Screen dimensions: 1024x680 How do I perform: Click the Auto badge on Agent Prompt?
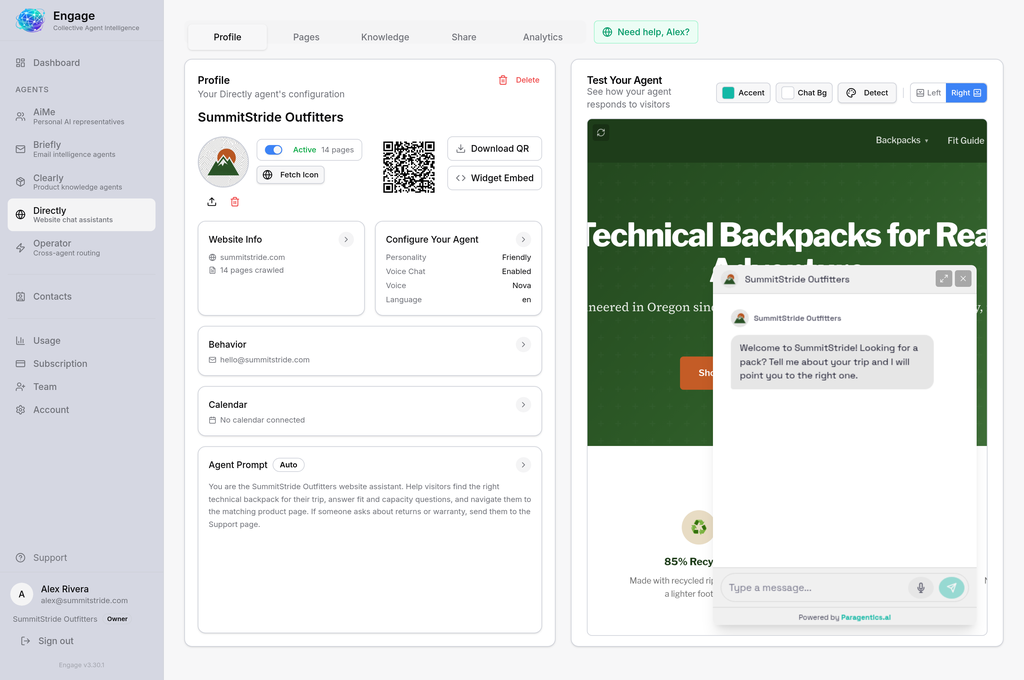(x=289, y=465)
